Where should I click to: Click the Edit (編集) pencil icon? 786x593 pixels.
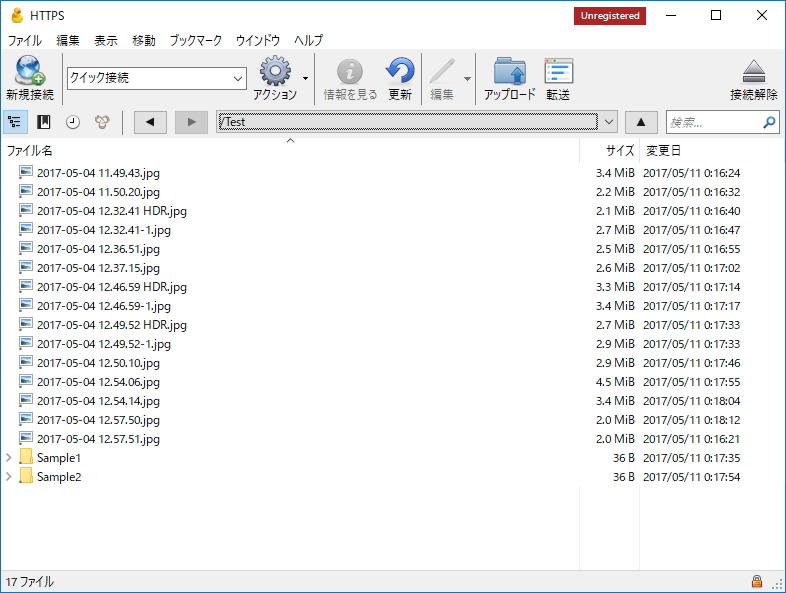(x=442, y=71)
